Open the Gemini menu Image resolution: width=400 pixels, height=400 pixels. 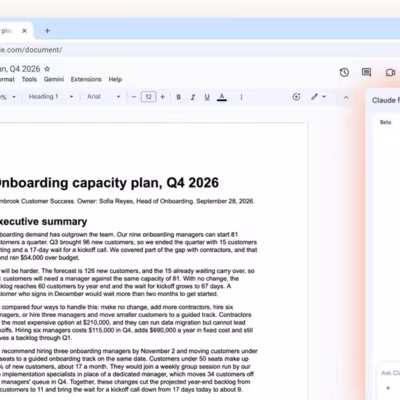click(x=54, y=79)
